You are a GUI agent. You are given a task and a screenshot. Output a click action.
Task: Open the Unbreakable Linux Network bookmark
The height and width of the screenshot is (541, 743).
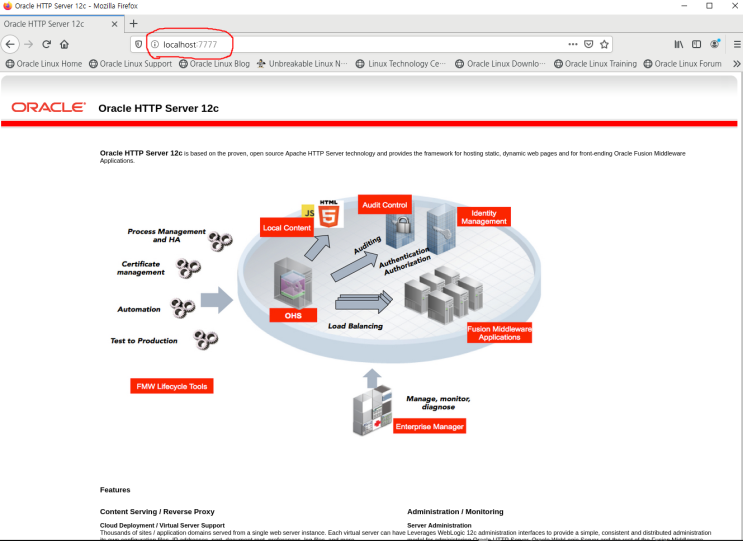click(302, 63)
